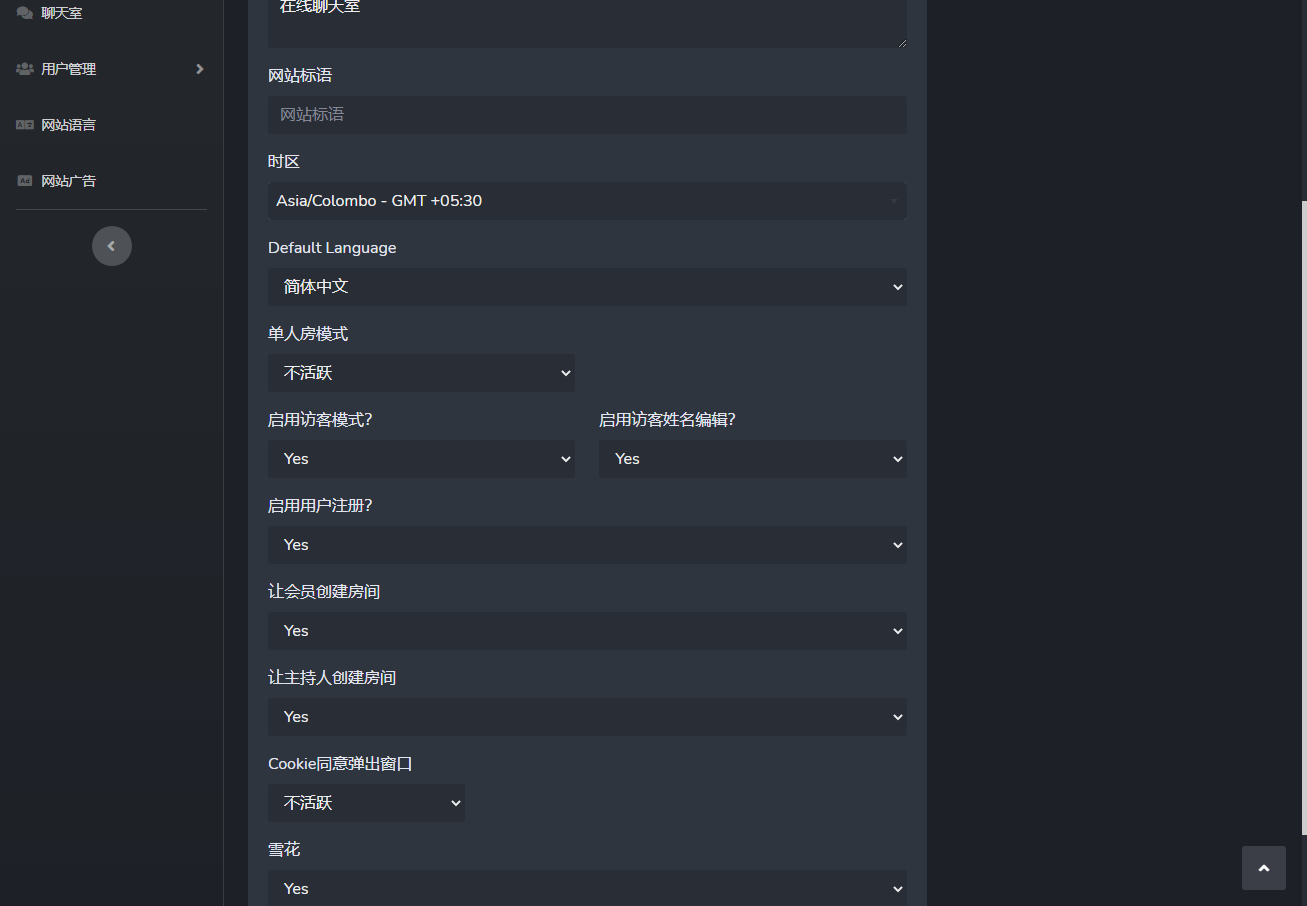The height and width of the screenshot is (906, 1307).
Task: Open the 让会员创建房间 dropdown
Action: point(587,631)
